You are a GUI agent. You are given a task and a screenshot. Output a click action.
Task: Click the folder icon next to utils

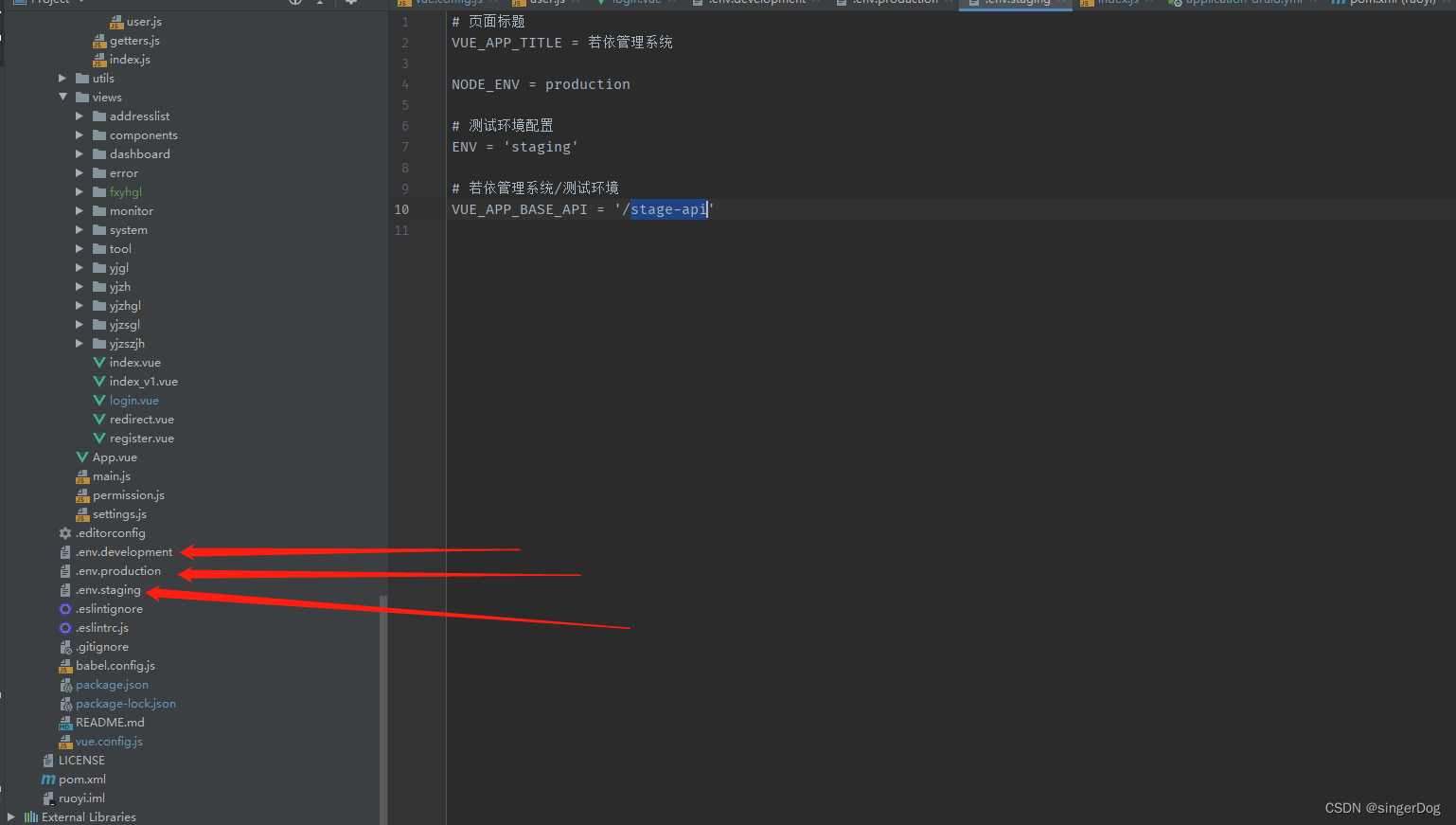[82, 79]
